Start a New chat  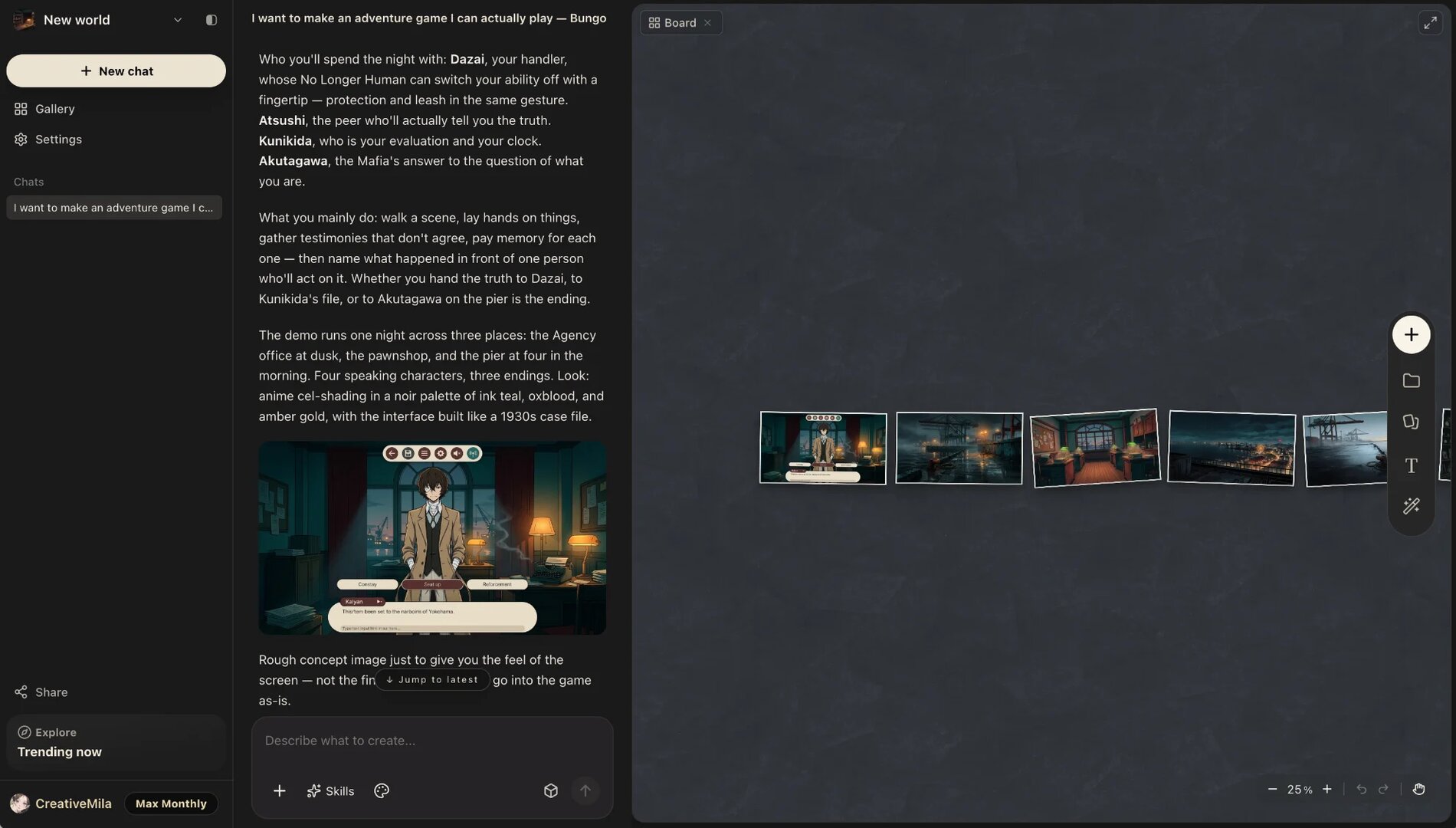116,71
